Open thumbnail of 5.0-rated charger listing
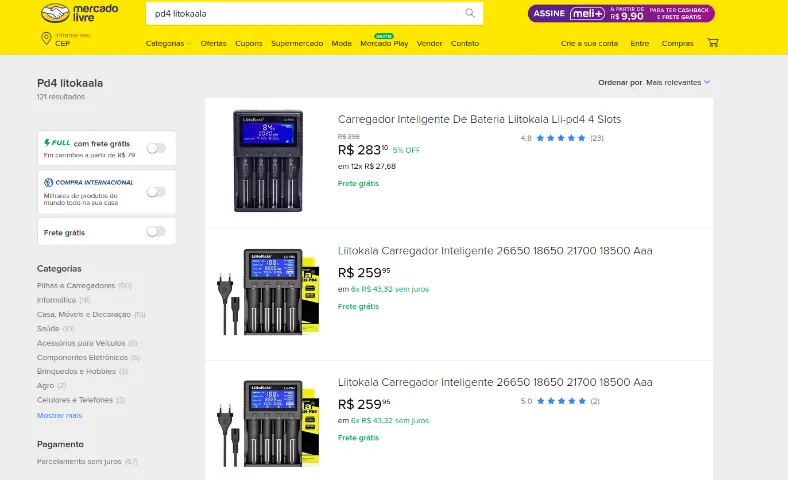The image size is (788, 480). (268, 423)
